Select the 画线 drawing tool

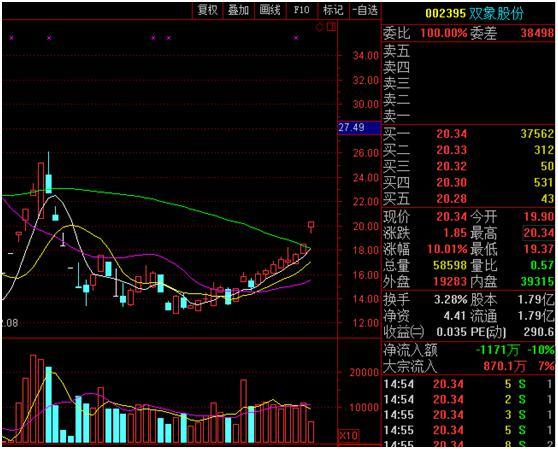tap(270, 10)
